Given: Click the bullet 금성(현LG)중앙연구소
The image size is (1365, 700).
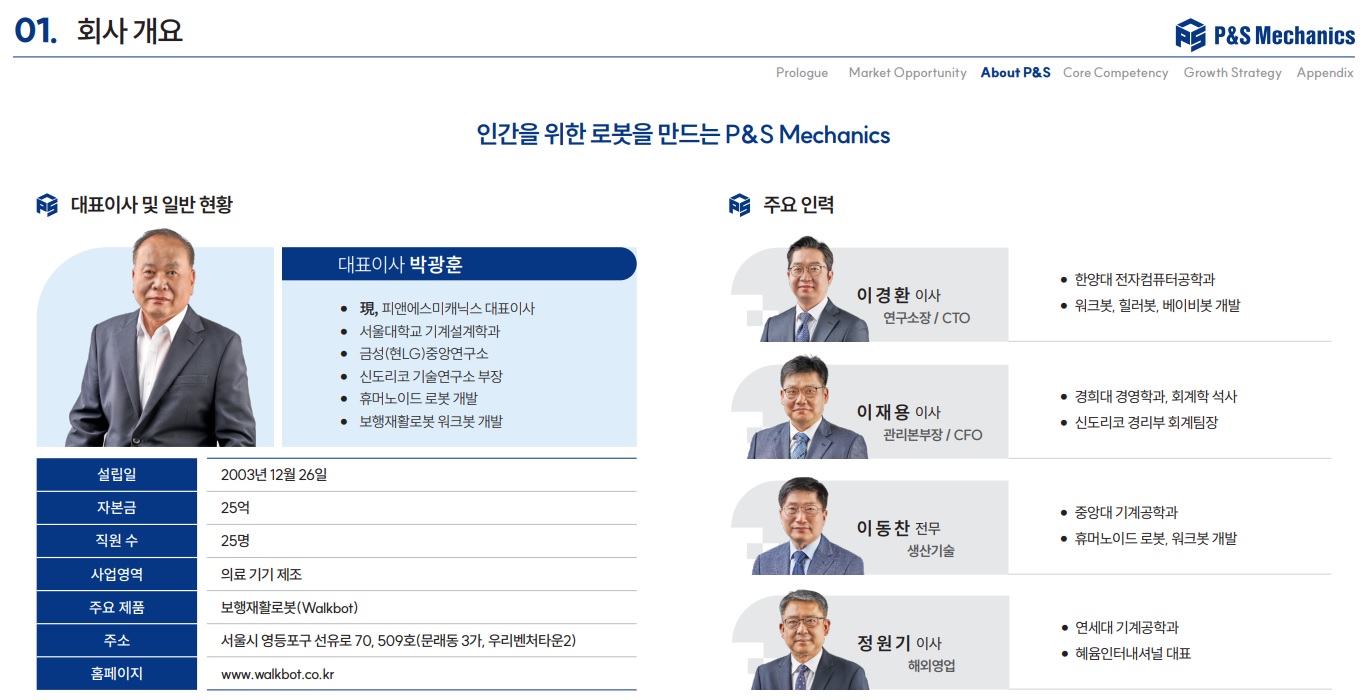Looking at the screenshot, I should coord(424,354).
